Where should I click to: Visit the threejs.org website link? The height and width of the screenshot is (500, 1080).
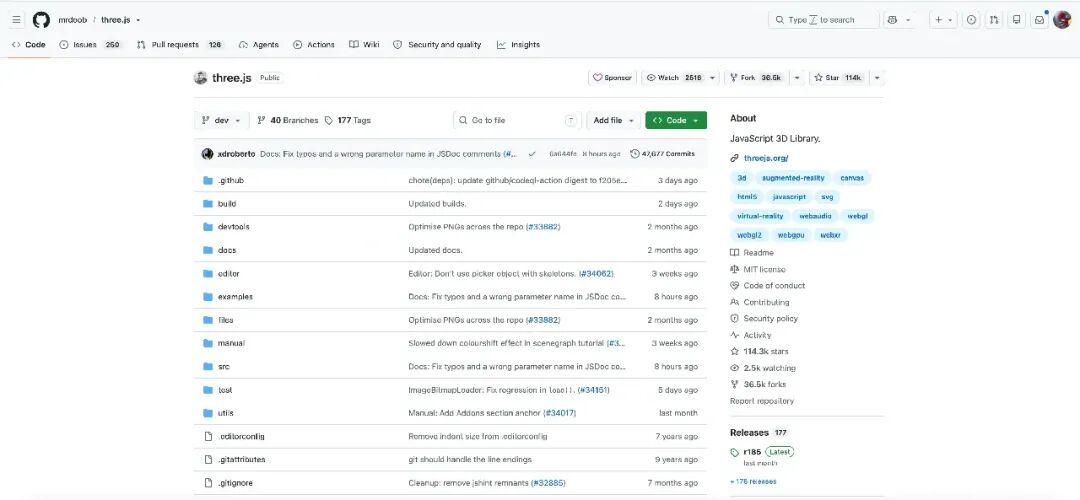point(766,158)
